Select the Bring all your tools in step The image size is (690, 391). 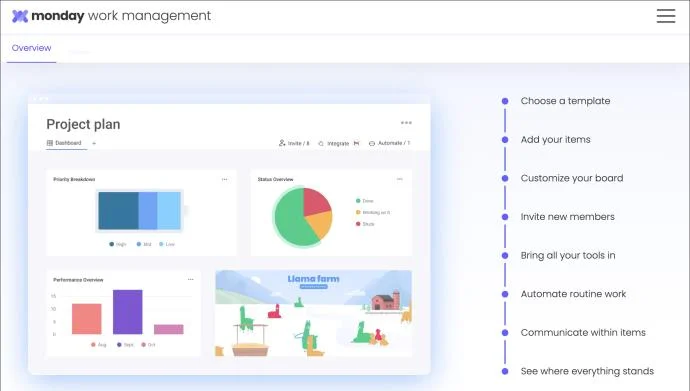point(568,256)
